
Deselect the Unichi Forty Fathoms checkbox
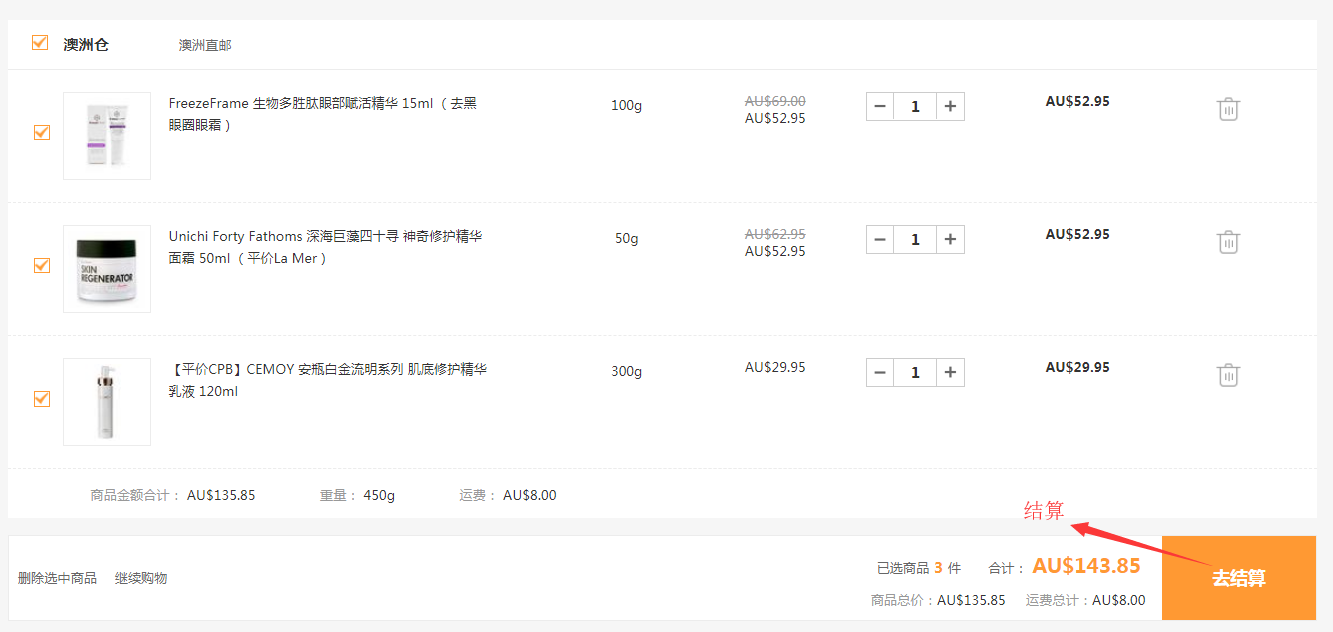(42, 265)
